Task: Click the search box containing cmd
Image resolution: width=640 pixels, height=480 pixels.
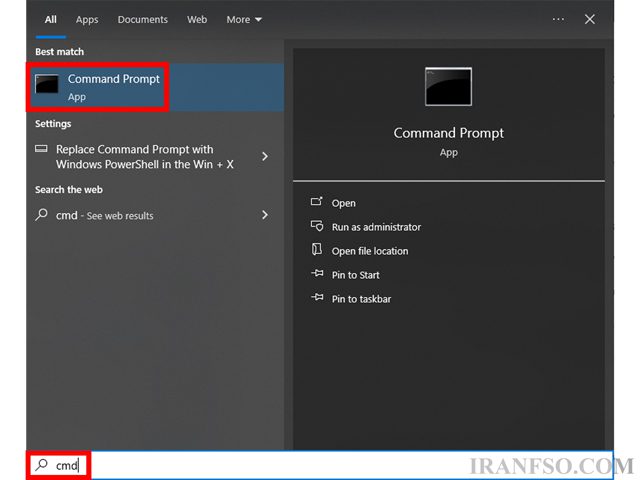Action: 320,465
